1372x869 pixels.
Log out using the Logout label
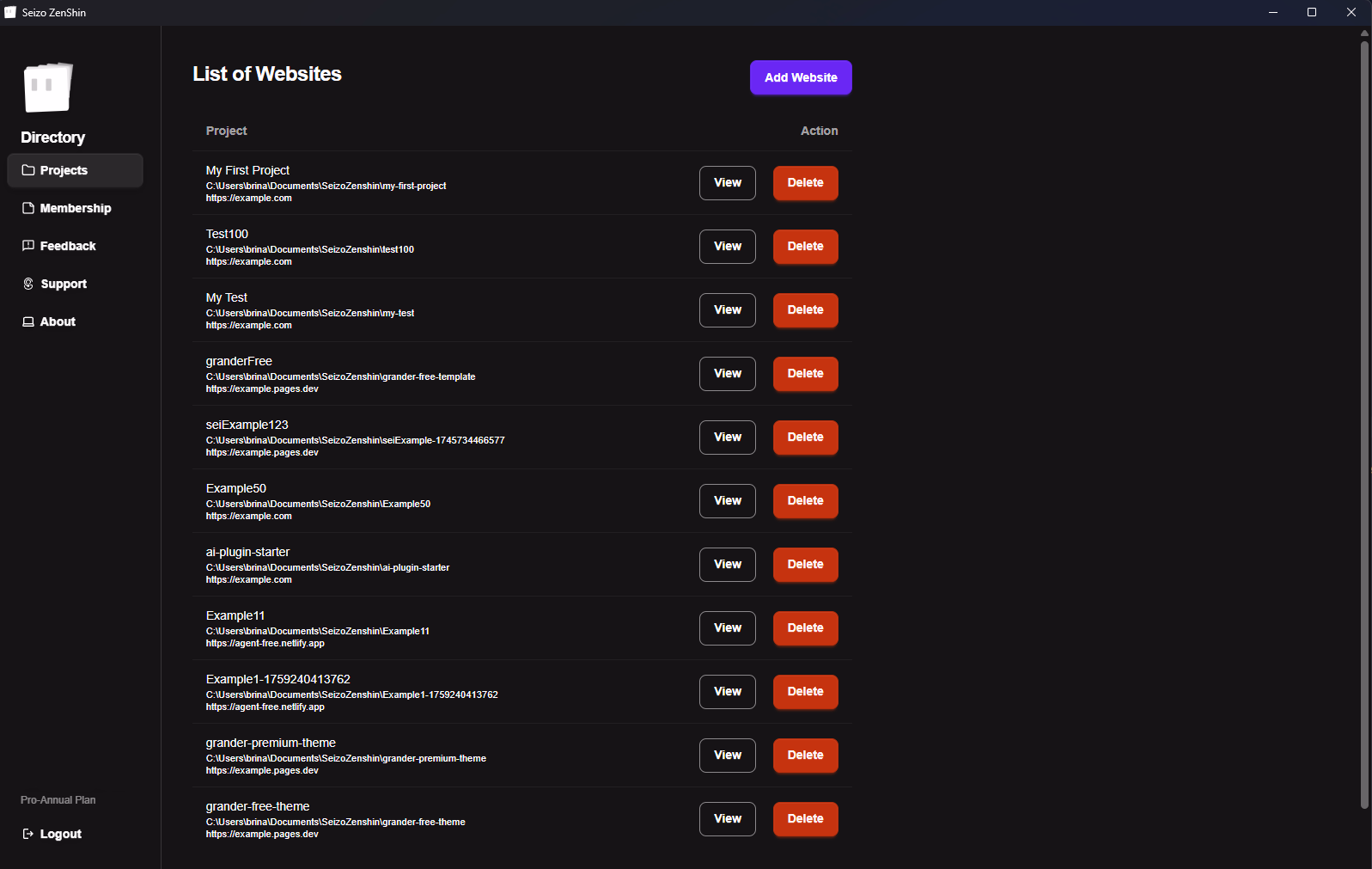coord(61,834)
